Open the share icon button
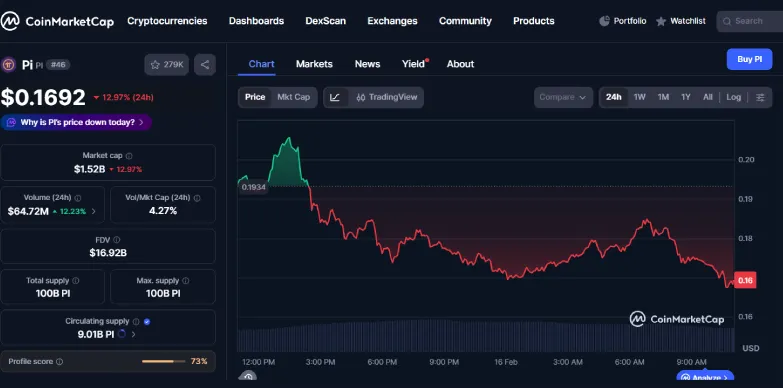This screenshot has height=388, width=783. click(205, 64)
